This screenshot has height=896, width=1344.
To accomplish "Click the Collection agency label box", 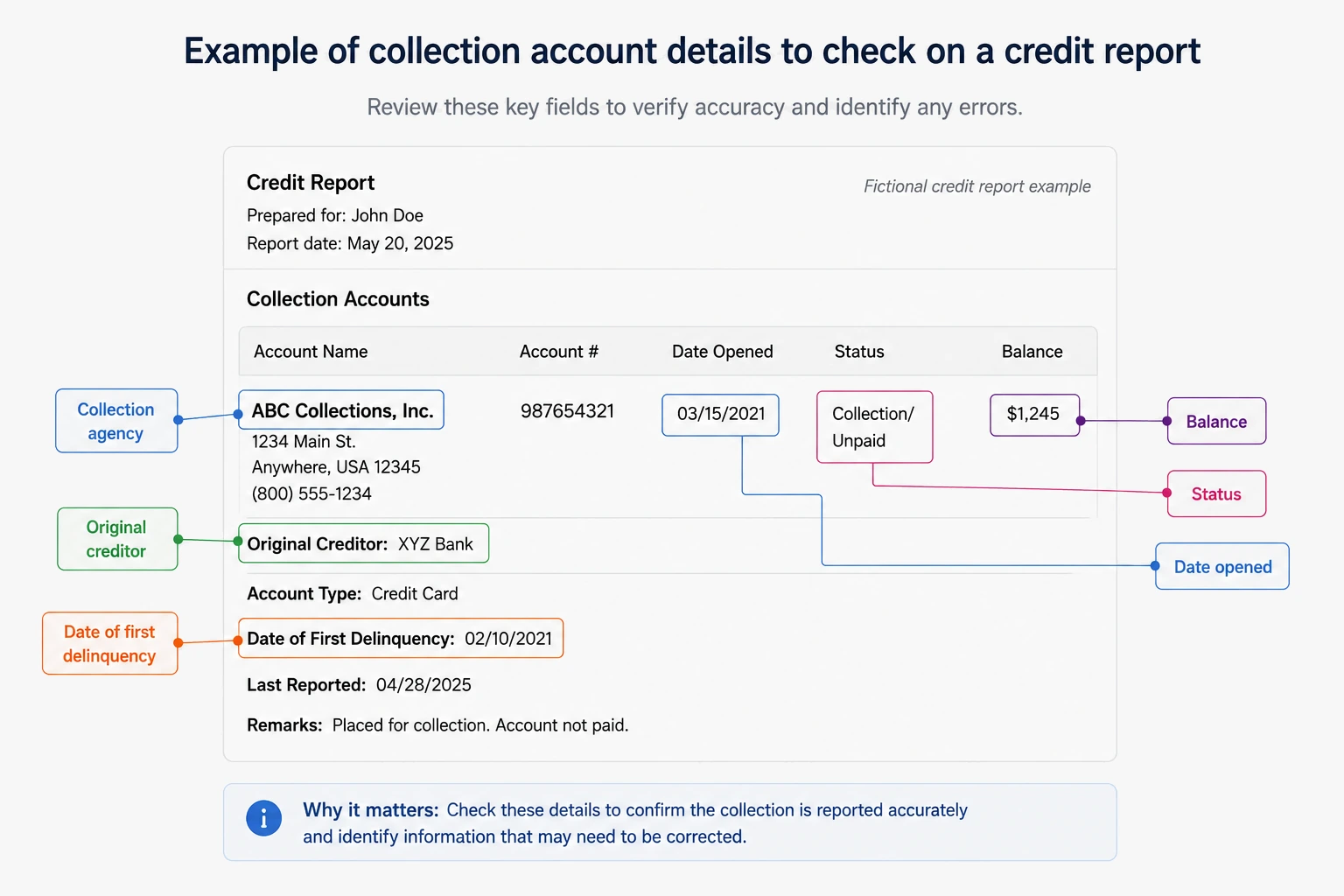I will 116,421.
